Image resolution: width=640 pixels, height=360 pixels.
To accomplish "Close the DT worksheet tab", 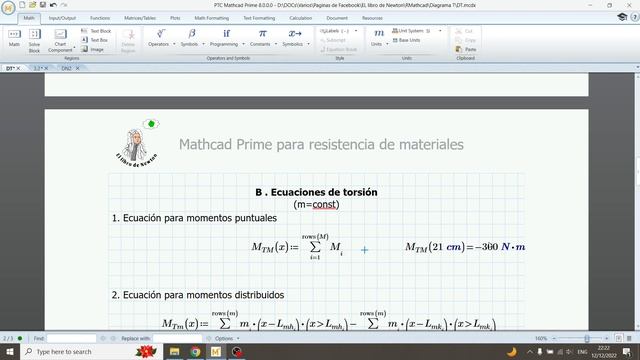I will point(18,68).
